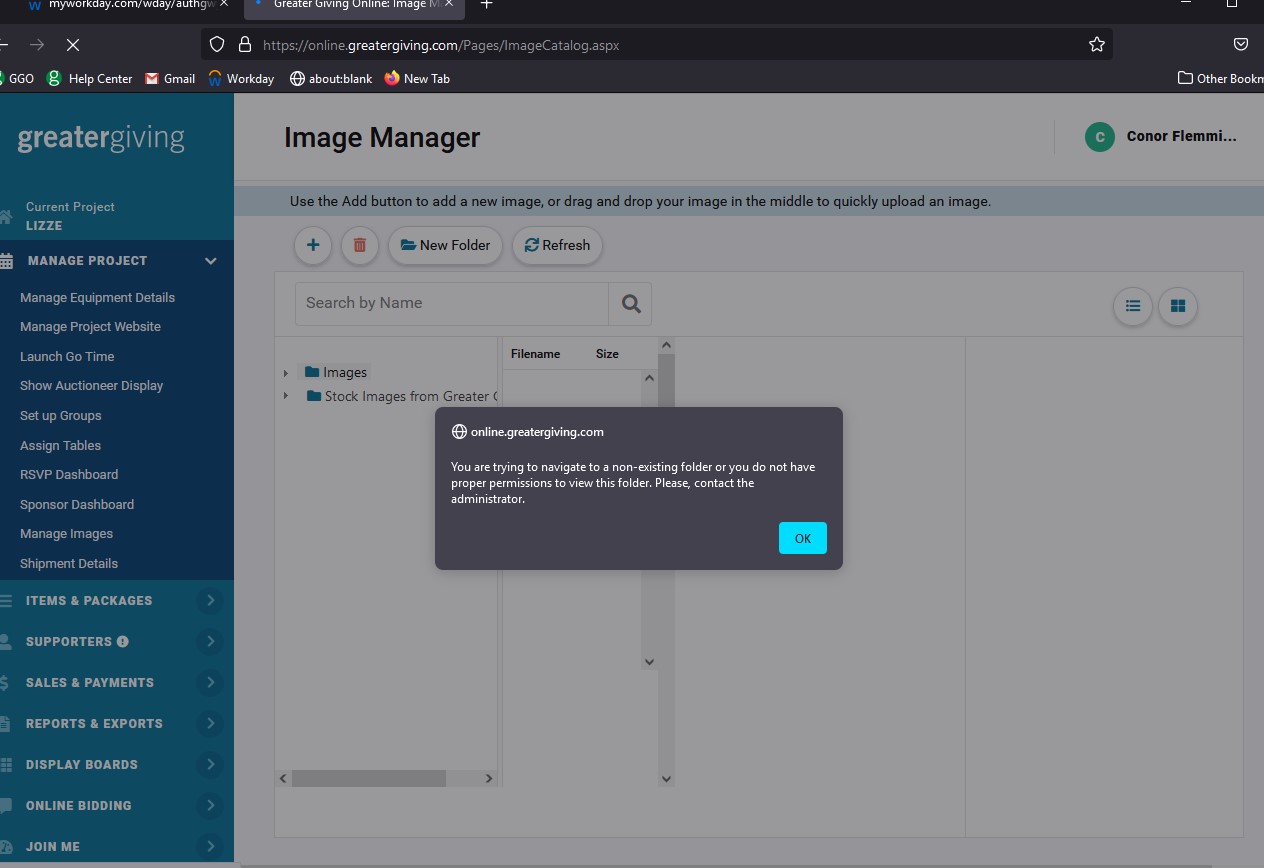Open the Gmail bookmark
Screen dimensions: 1264x868
pyautogui.click(x=170, y=78)
